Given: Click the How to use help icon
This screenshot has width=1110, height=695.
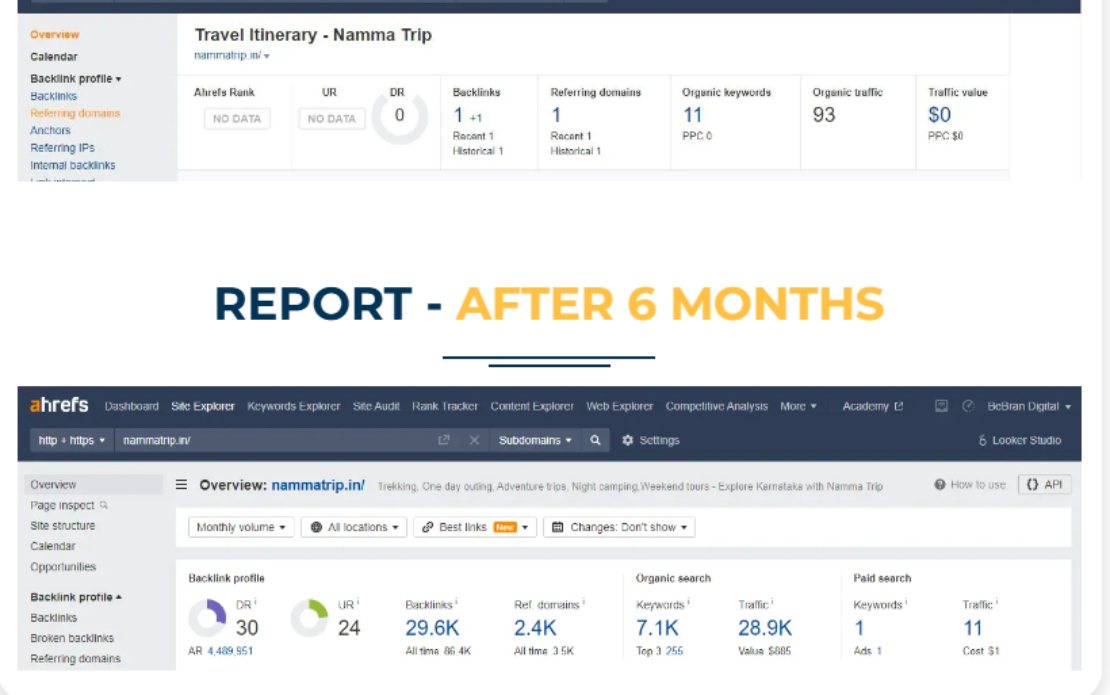Looking at the screenshot, I should pyautogui.click(x=939, y=485).
